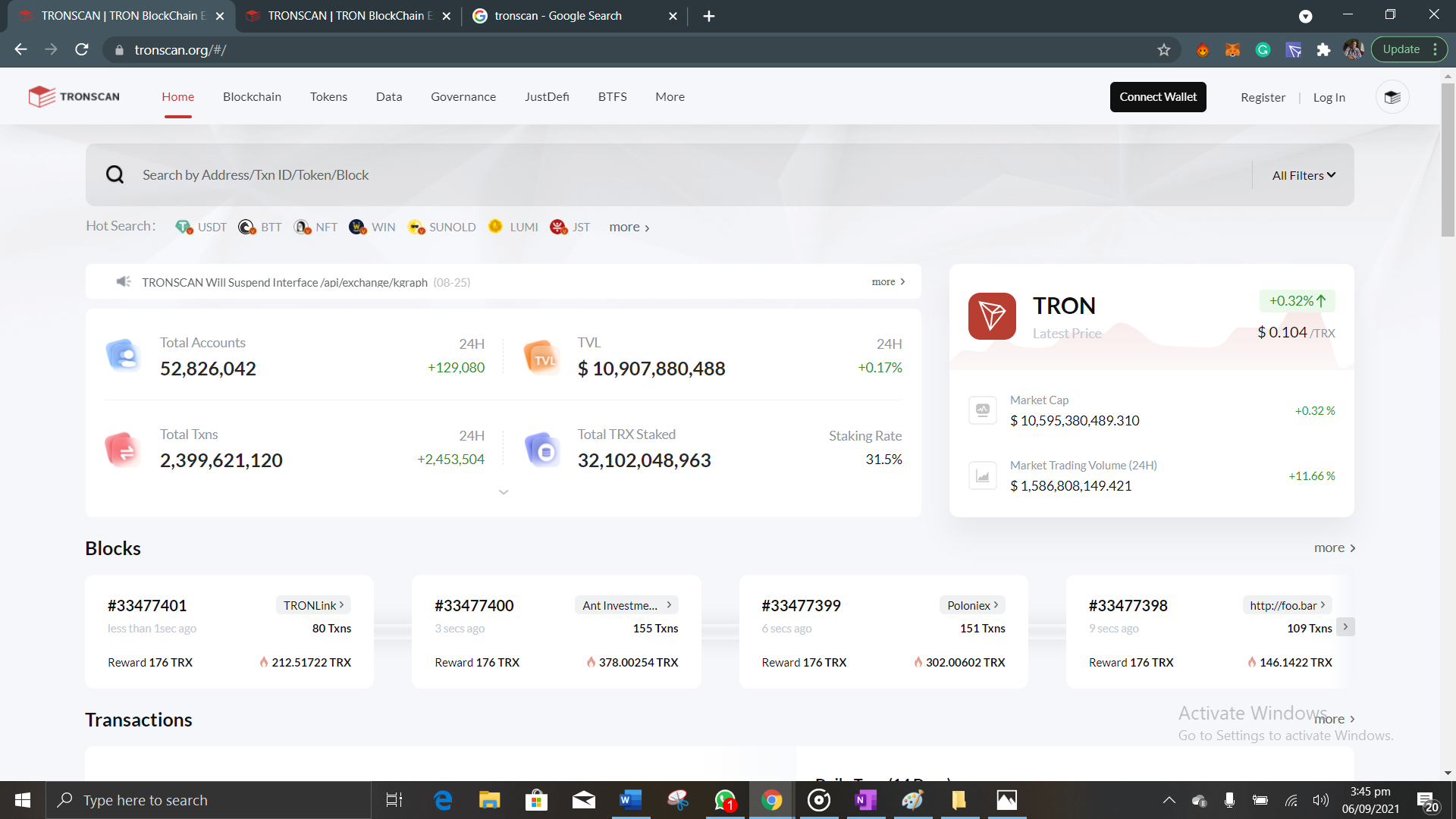Open File Explorer from the taskbar
The width and height of the screenshot is (1456, 819).
click(x=489, y=800)
